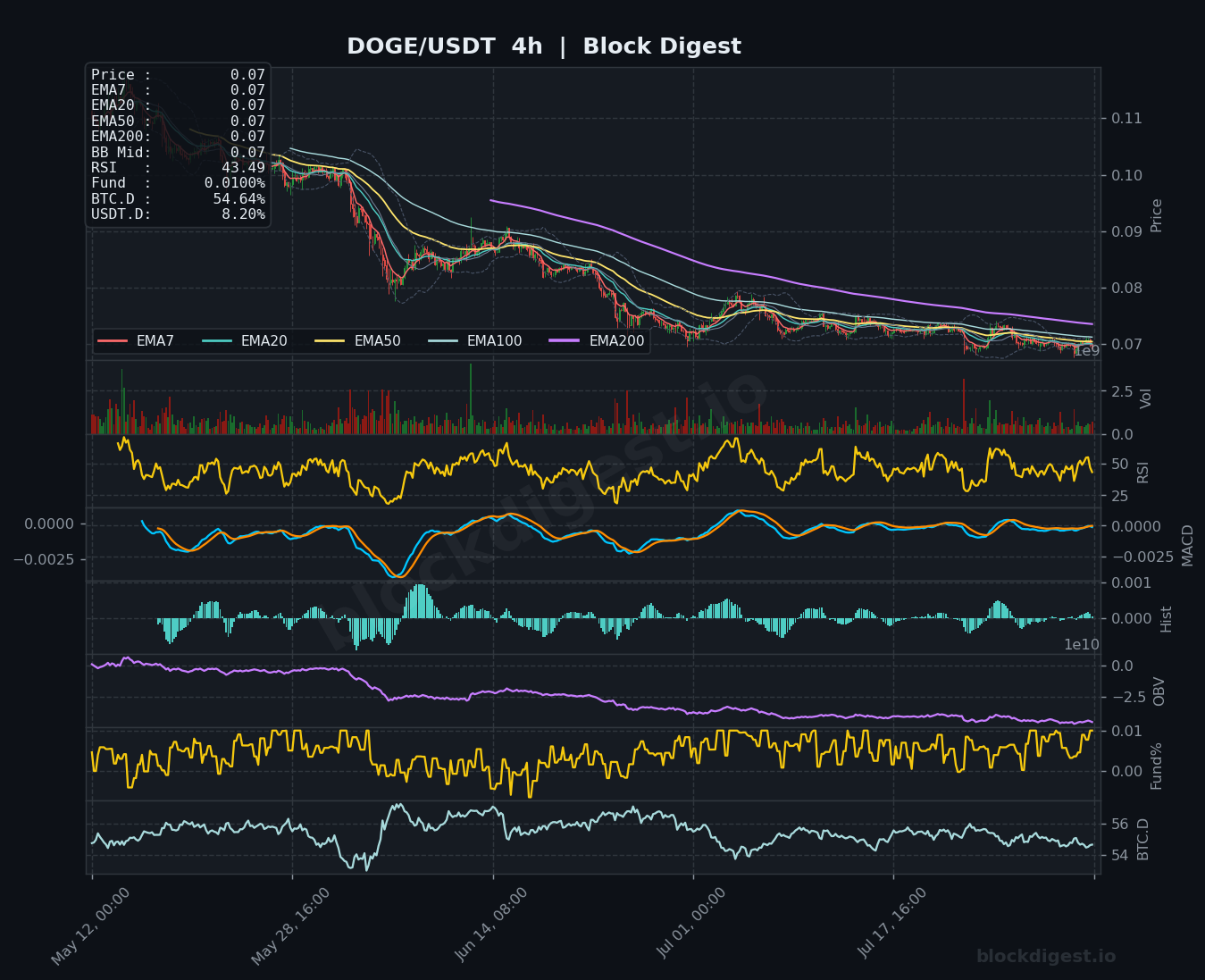This screenshot has height=980, width=1205.
Task: Click the 25 tick on RSI axis
Action: (1120, 496)
